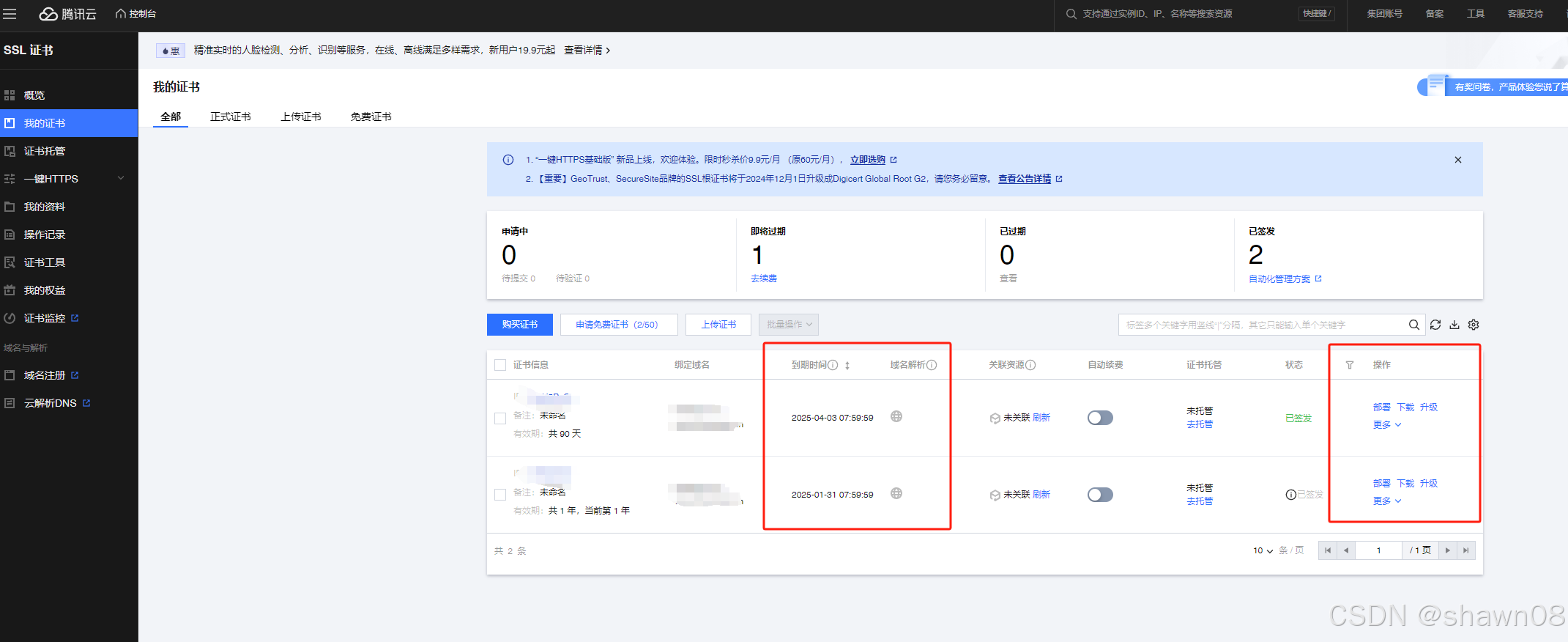Click info icon beside 到期时间 header
Viewport: 1568px width, 642px height.
pos(833,365)
